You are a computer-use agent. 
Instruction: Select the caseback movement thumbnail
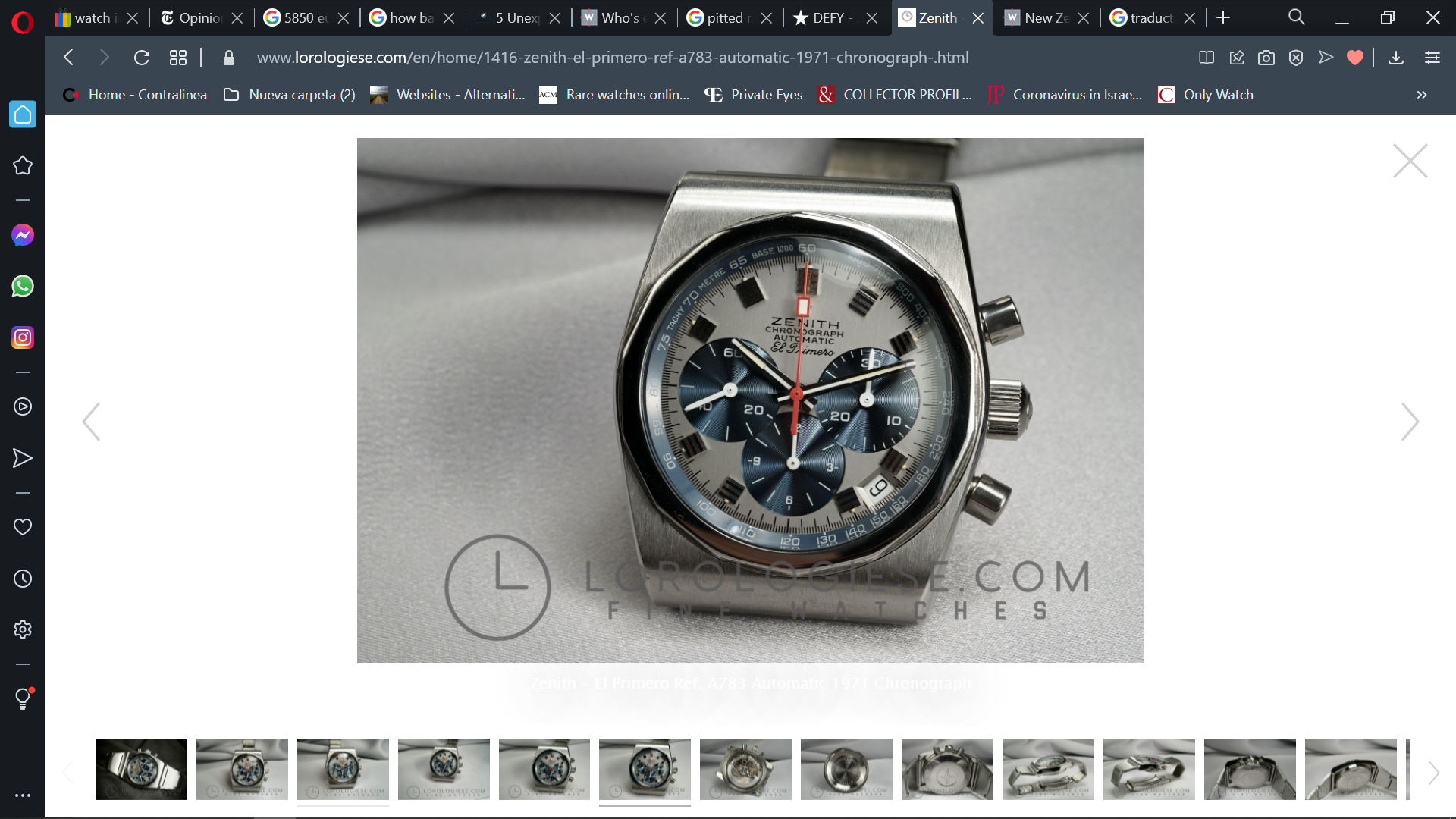[x=745, y=769]
